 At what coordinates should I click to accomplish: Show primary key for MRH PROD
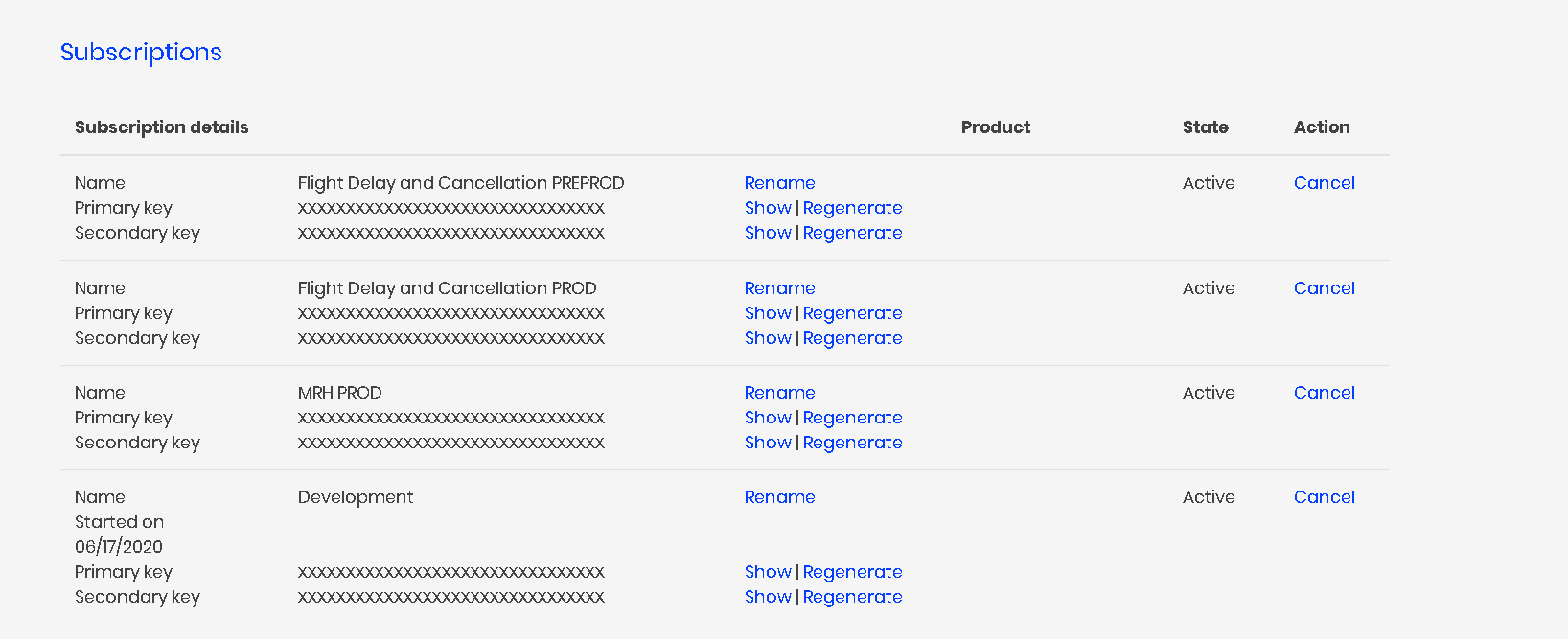pos(768,418)
